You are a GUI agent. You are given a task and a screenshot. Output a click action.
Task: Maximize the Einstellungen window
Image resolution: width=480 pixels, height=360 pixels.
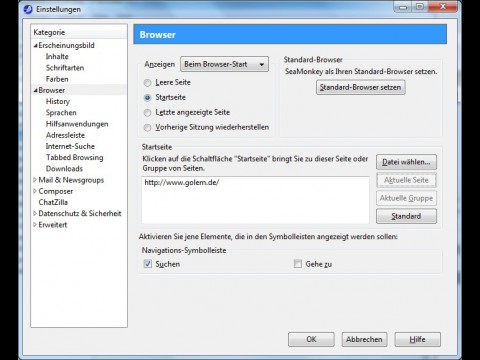click(420, 7)
